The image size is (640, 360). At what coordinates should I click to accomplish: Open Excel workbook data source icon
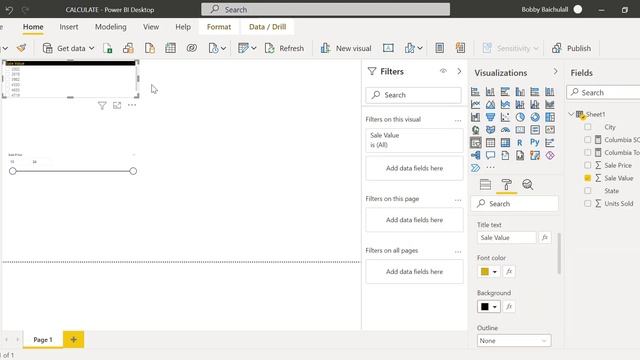pyautogui.click(x=107, y=48)
